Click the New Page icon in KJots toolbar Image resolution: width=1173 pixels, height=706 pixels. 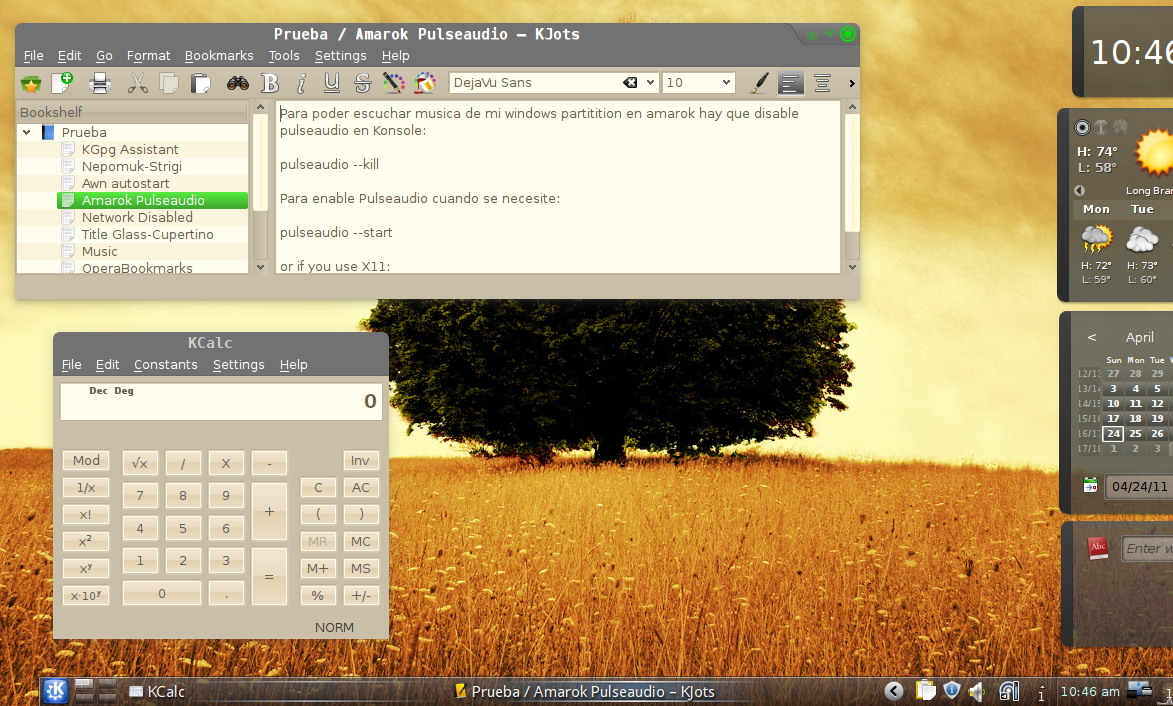pyautogui.click(x=63, y=82)
